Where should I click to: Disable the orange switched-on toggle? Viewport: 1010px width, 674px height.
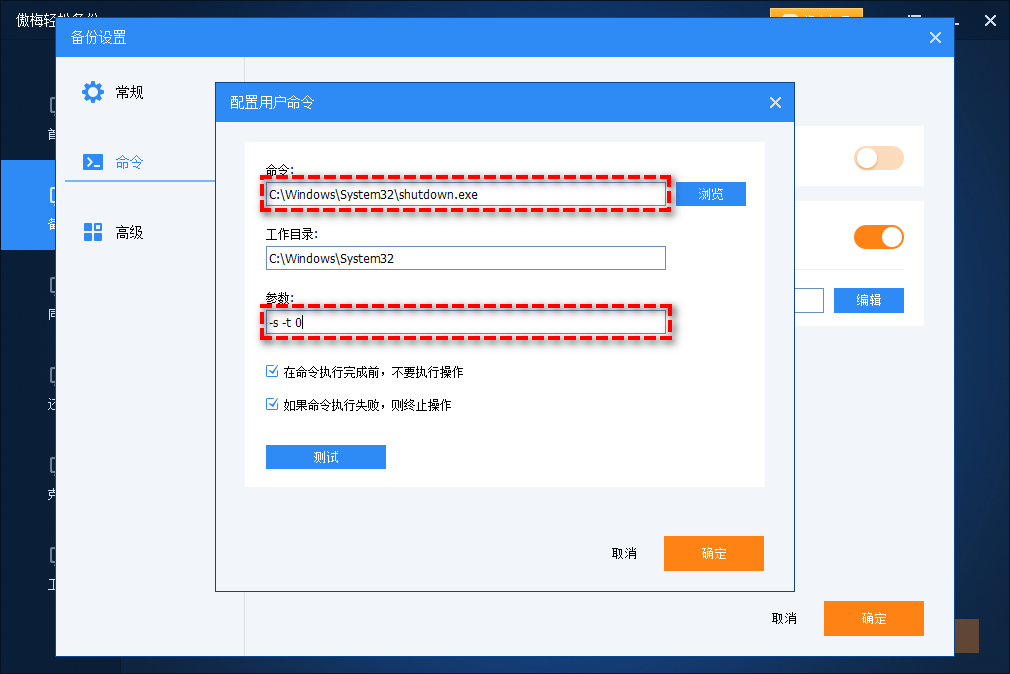tap(878, 237)
